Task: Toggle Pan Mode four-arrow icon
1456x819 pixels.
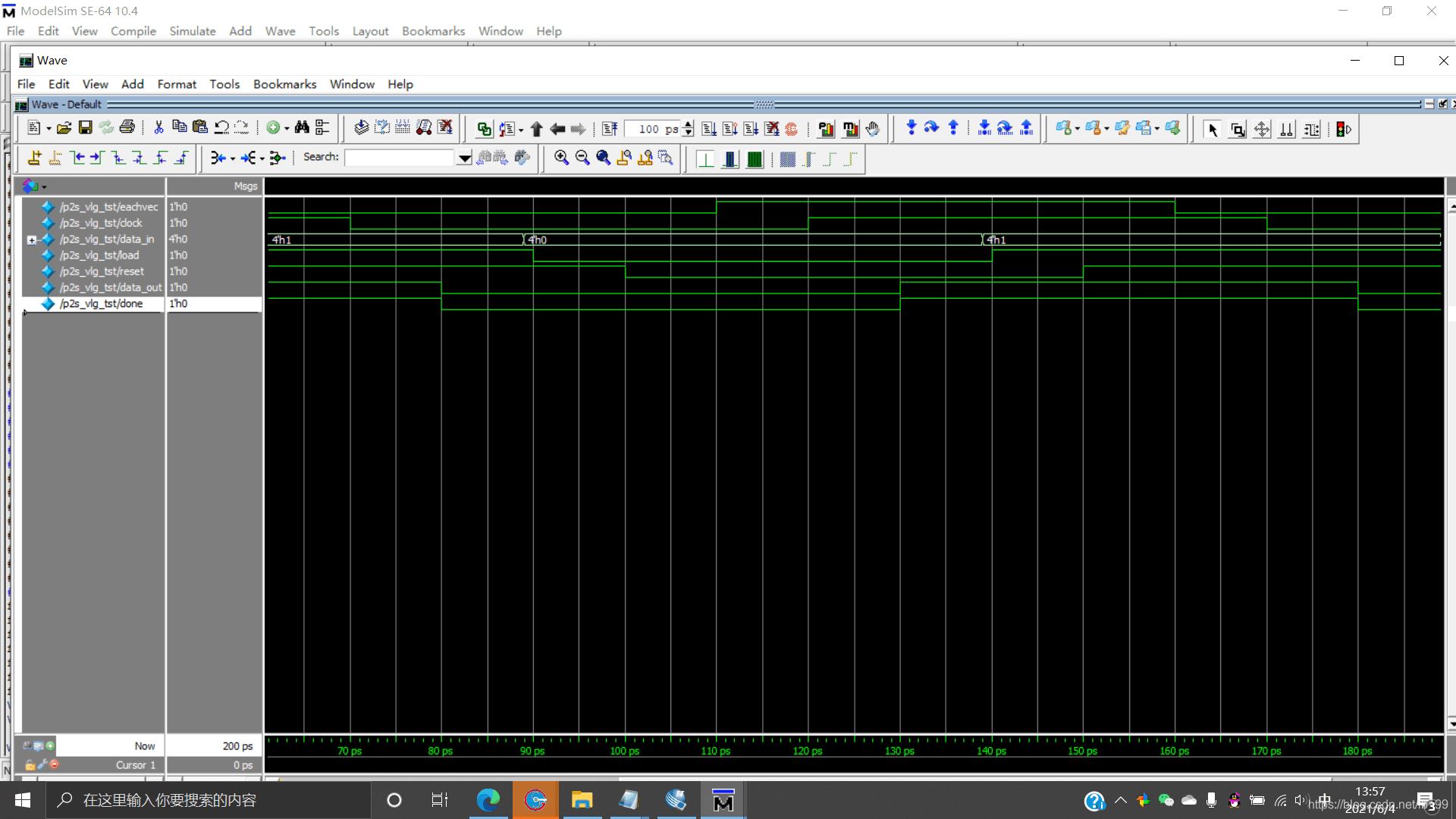Action: (1262, 130)
